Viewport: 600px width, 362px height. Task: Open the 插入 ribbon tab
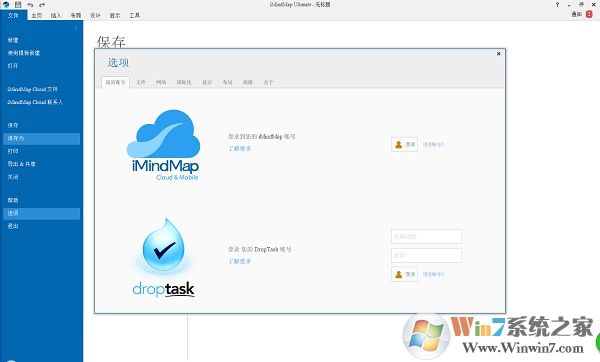(x=56, y=15)
